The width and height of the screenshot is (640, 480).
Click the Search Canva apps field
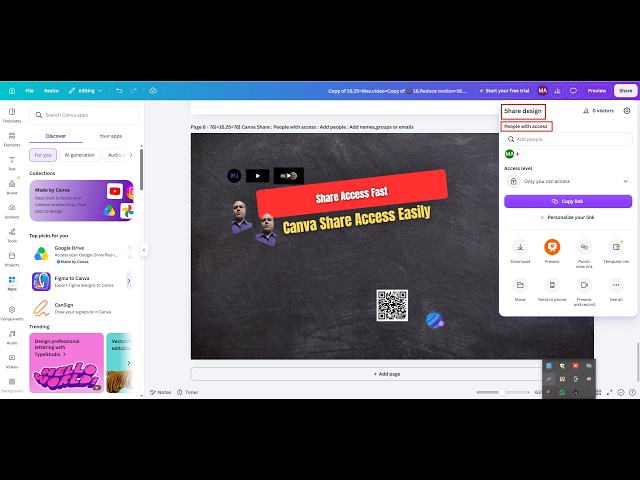(x=84, y=115)
